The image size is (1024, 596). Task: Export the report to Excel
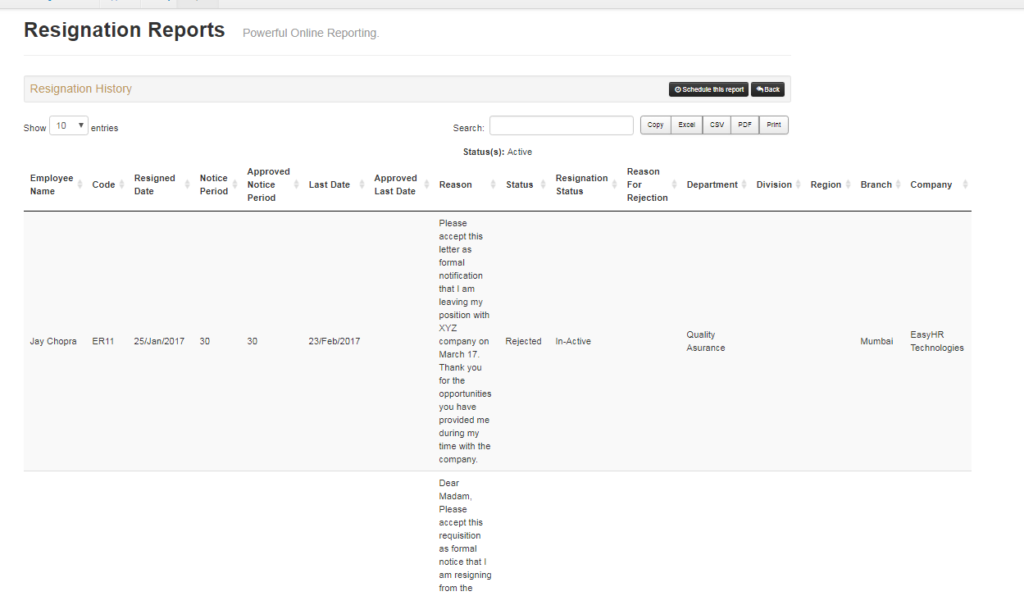[x=685, y=124]
